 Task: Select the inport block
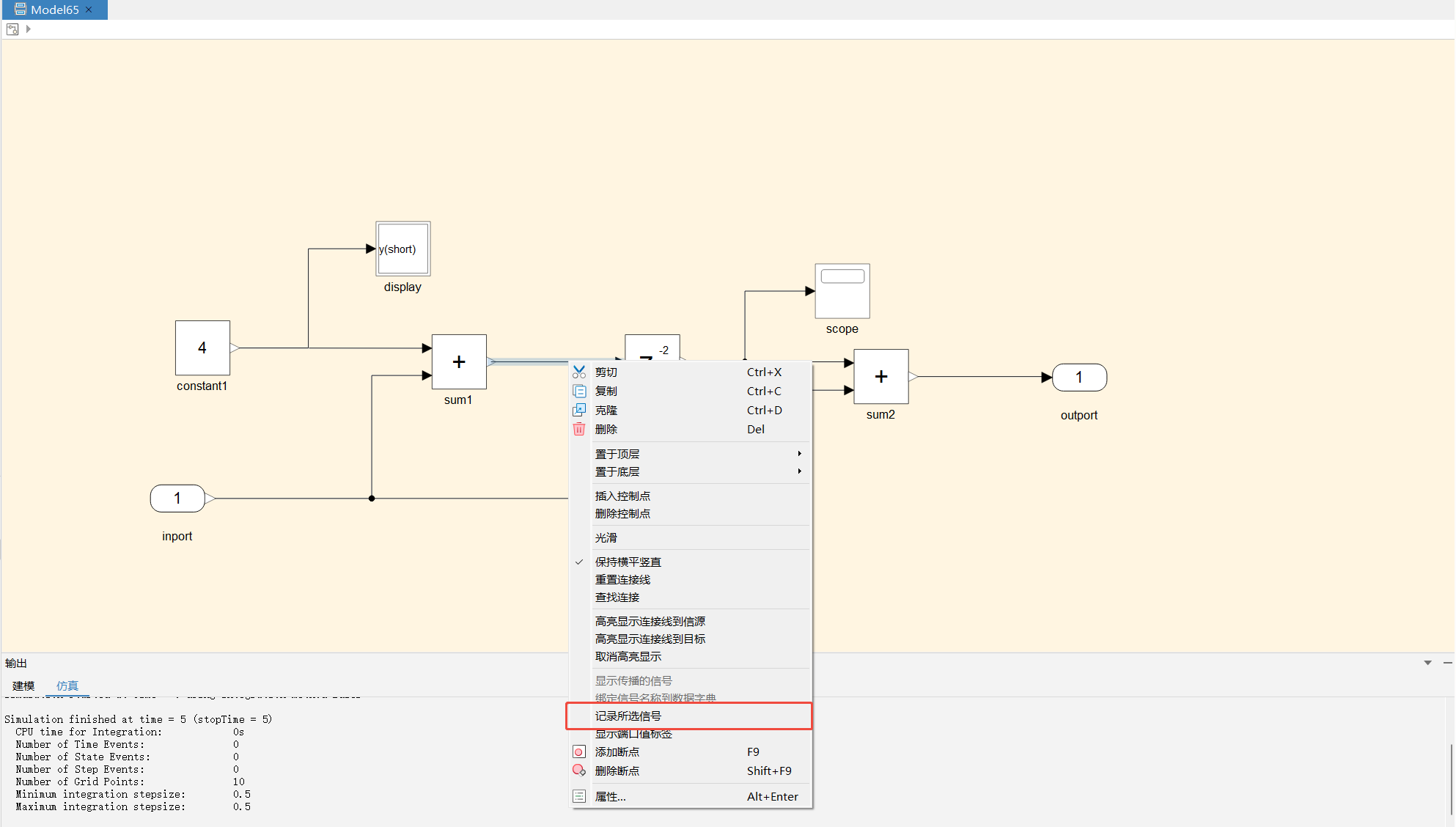pyautogui.click(x=177, y=499)
